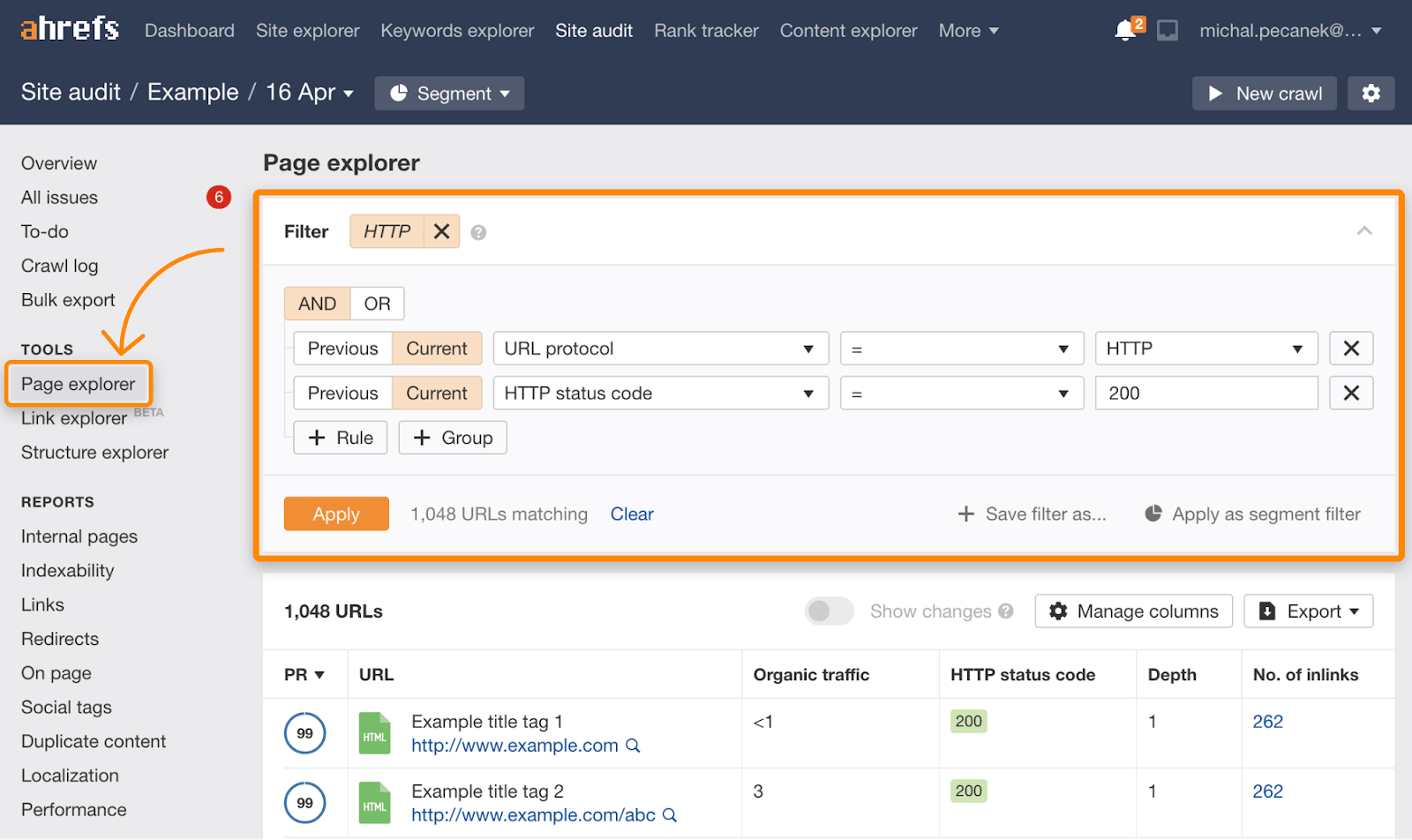Image resolution: width=1412 pixels, height=840 pixels.
Task: Switch the URL protocol rule to Previous
Action: [342, 348]
